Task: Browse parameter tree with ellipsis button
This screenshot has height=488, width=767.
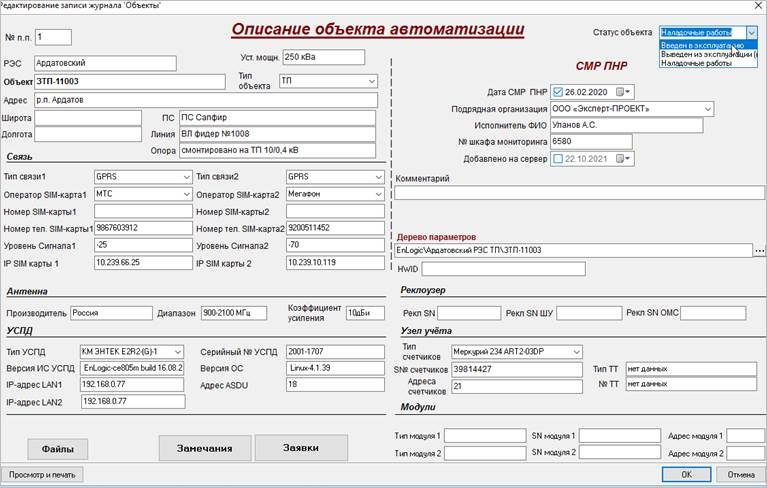Action: point(759,250)
